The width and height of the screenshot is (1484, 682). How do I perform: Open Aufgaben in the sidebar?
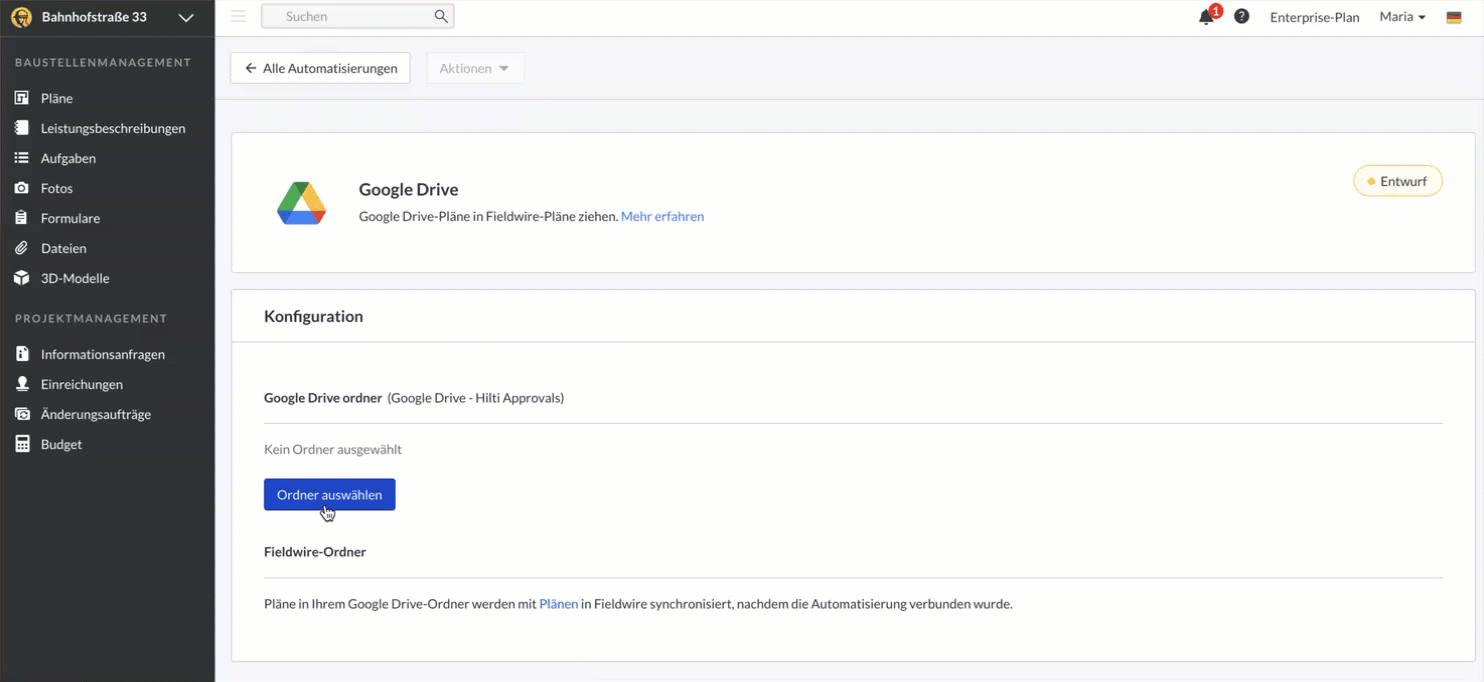point(68,158)
